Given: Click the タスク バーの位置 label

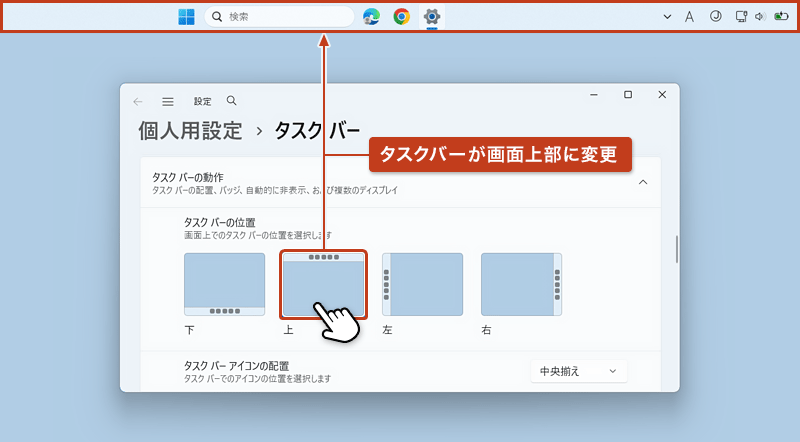Looking at the screenshot, I should tap(219, 223).
